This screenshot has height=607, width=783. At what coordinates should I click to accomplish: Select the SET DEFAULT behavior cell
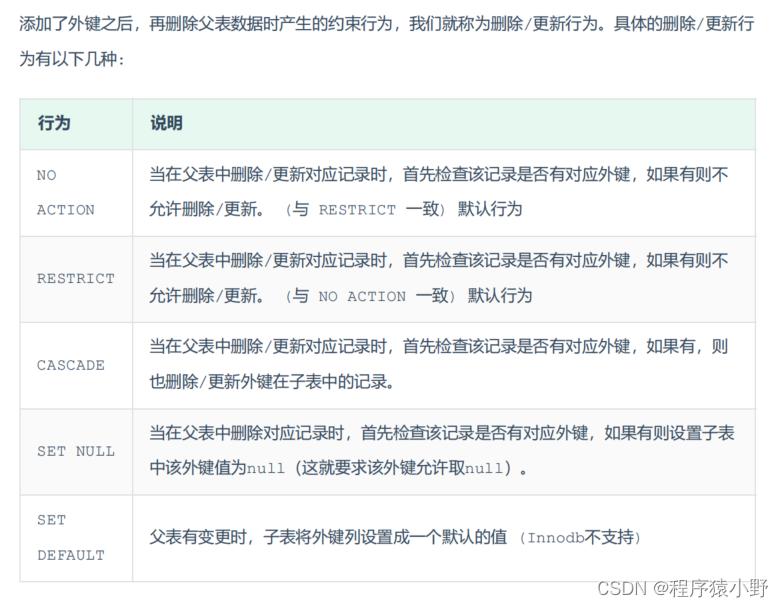tap(70, 537)
